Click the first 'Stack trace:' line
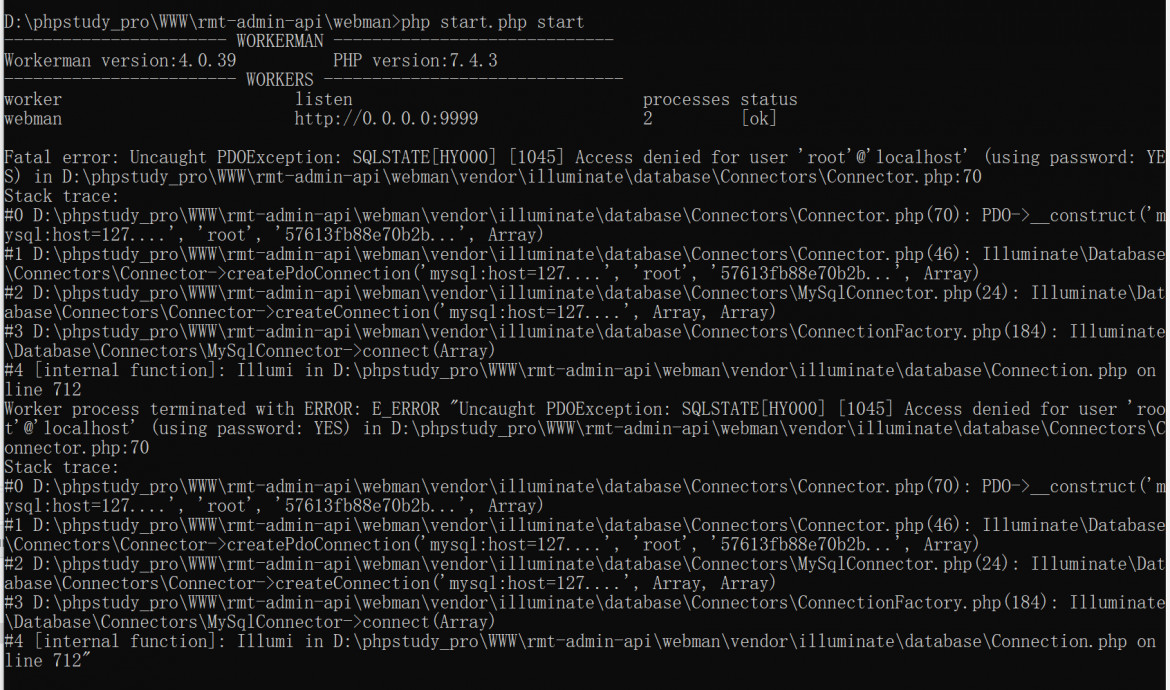The width and height of the screenshot is (1170, 690). (61, 197)
